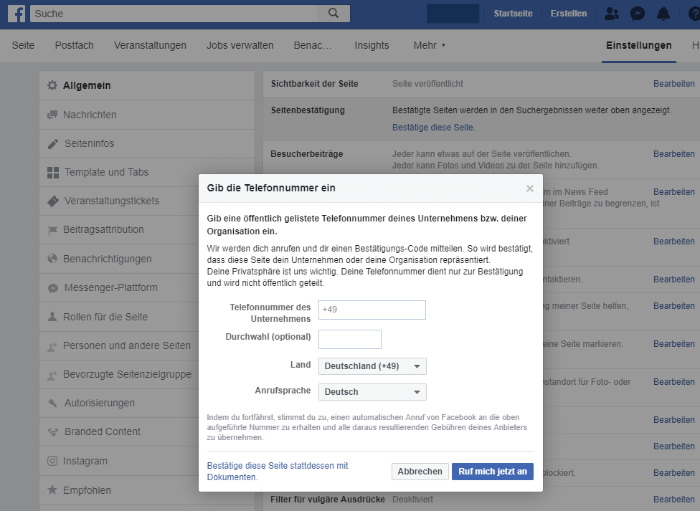Image resolution: width=700 pixels, height=511 pixels.
Task: Click the Template und Tabs grid icon
Action: 53,172
